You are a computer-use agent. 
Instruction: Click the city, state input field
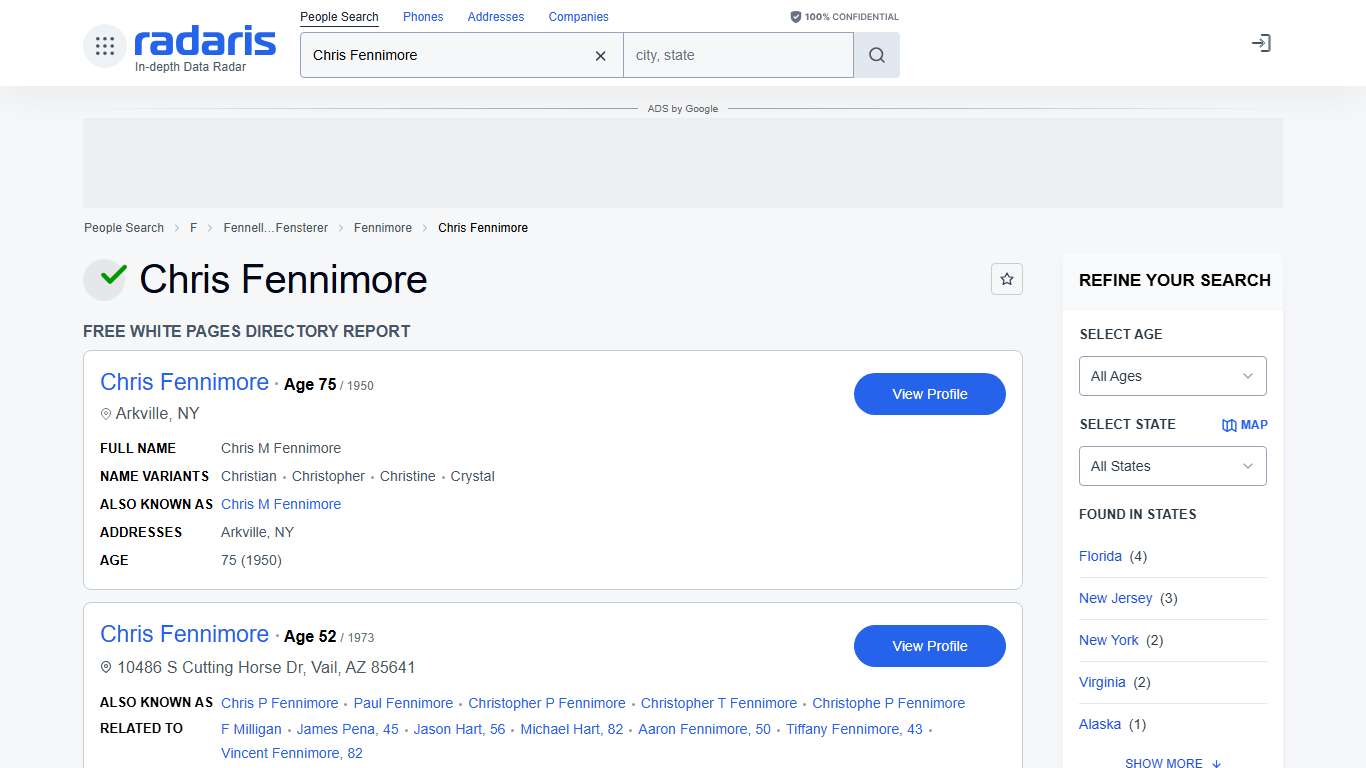click(x=738, y=55)
